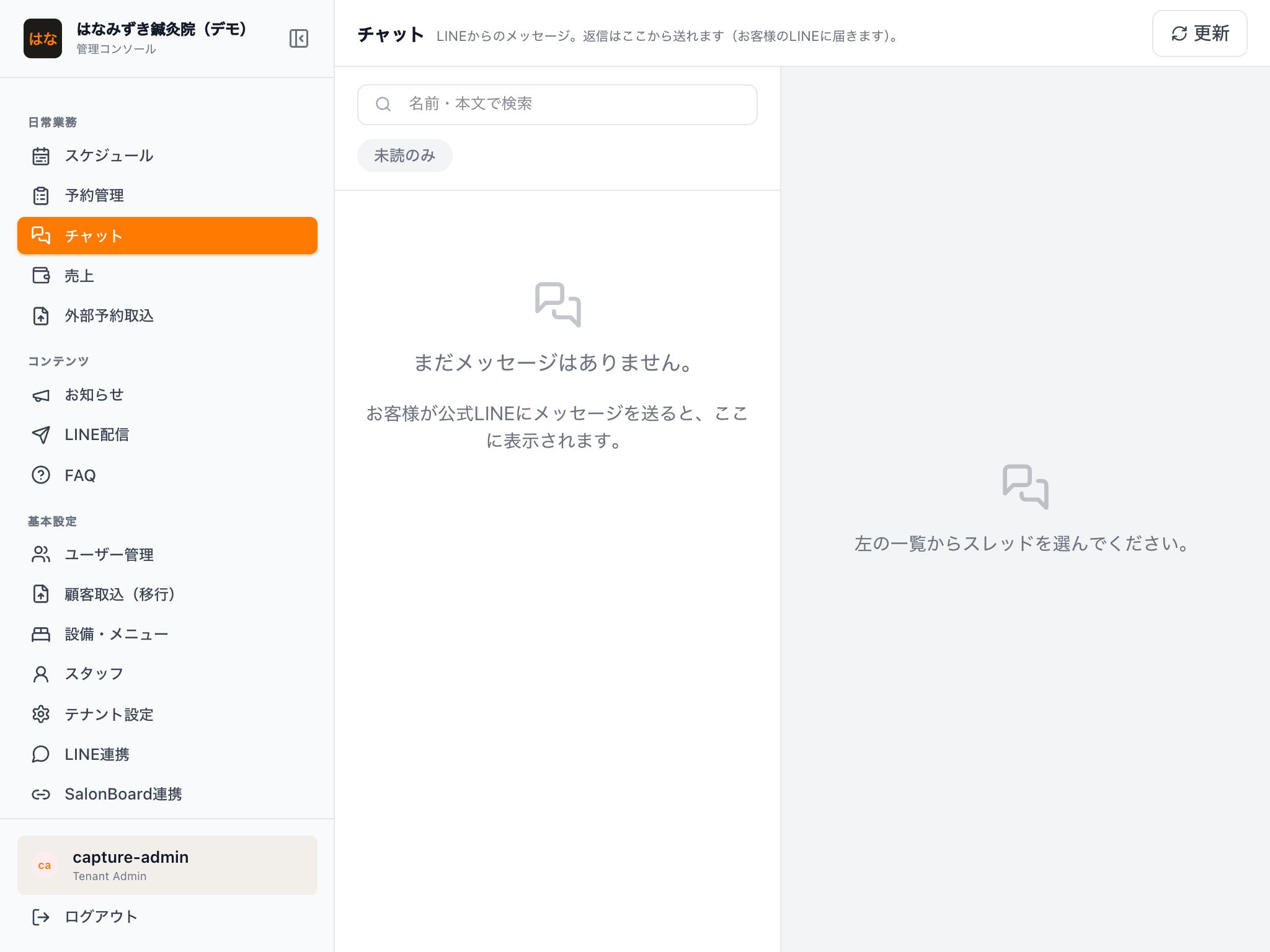Open LINE連携 settings
The image size is (1270, 952).
(167, 754)
